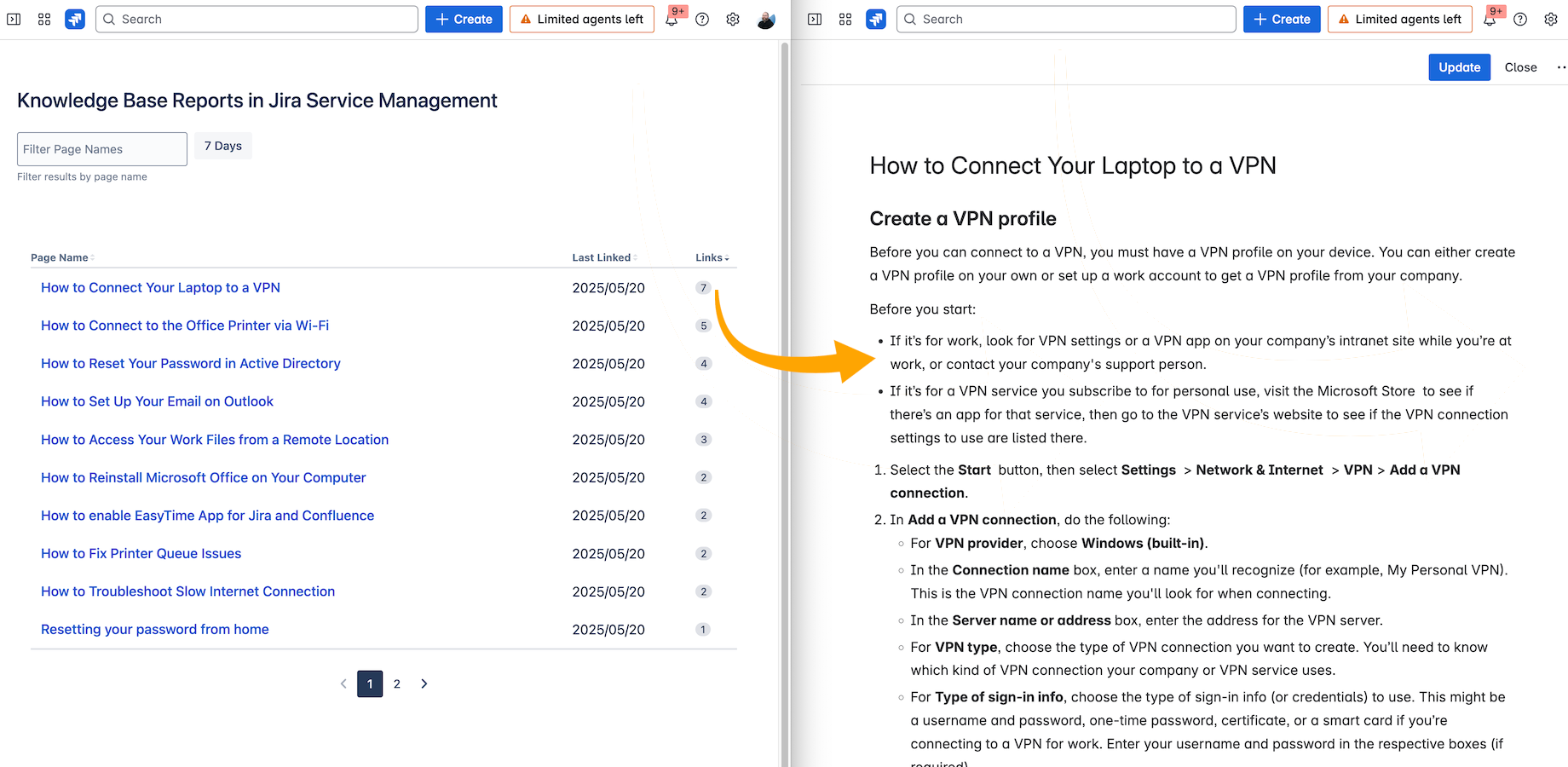Click Limited agents left in right window

point(1400,19)
